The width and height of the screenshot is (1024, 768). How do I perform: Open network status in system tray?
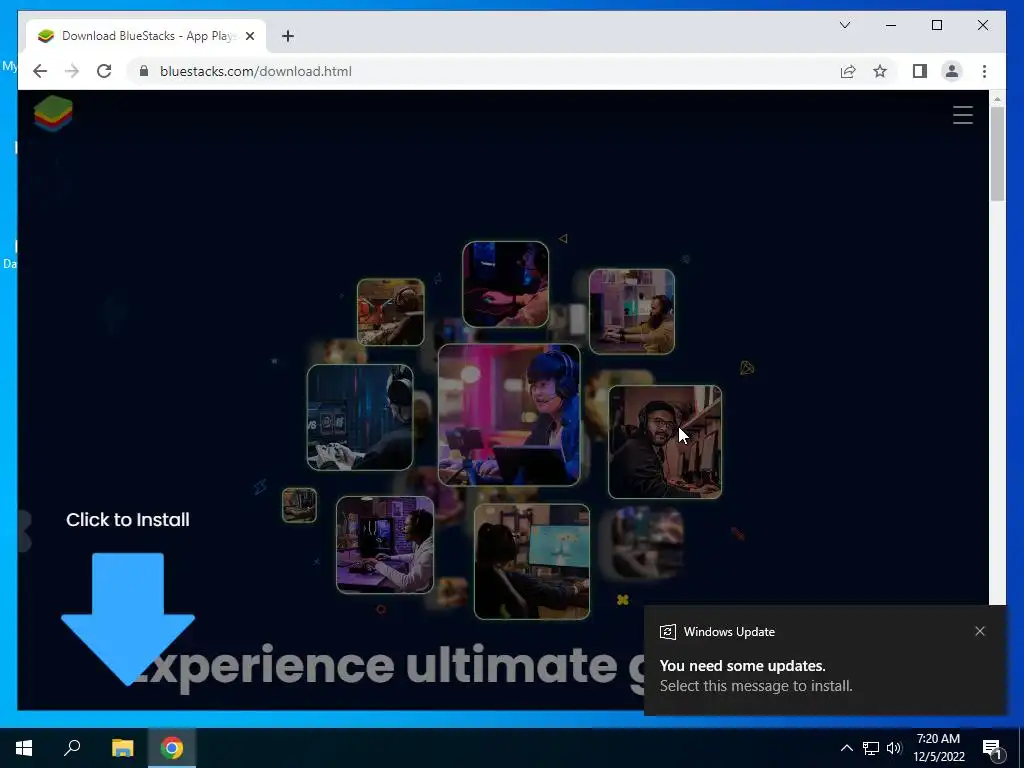[x=871, y=748]
